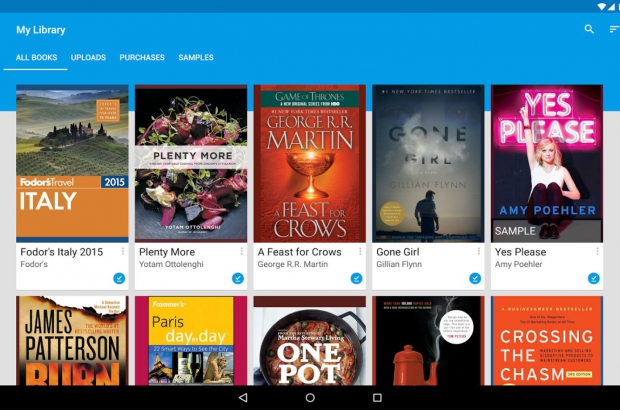
Task: Toggle the Gone Girl downloaded badge
Action: (475, 278)
